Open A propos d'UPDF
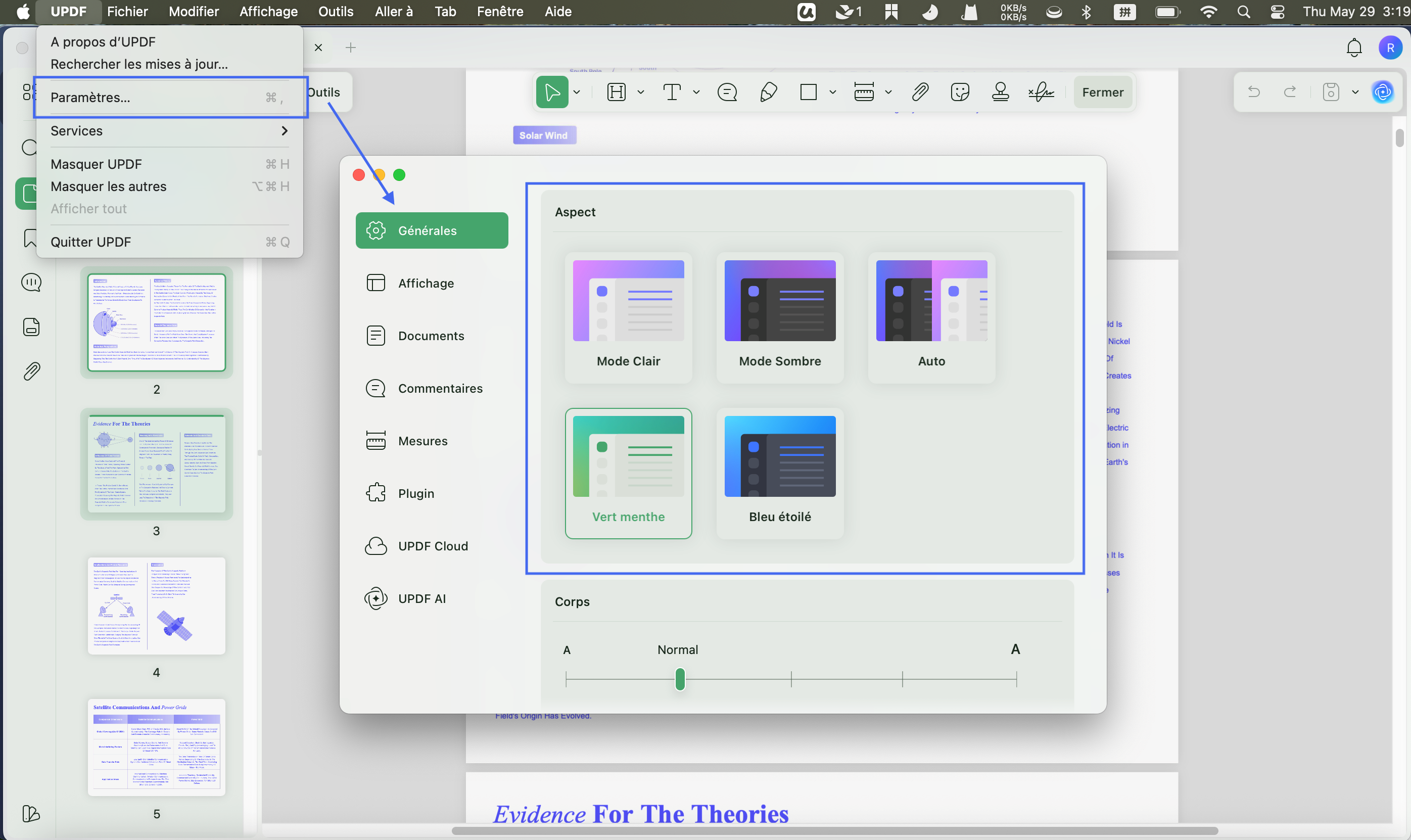Viewport: 1411px width, 840px height. (x=169, y=42)
